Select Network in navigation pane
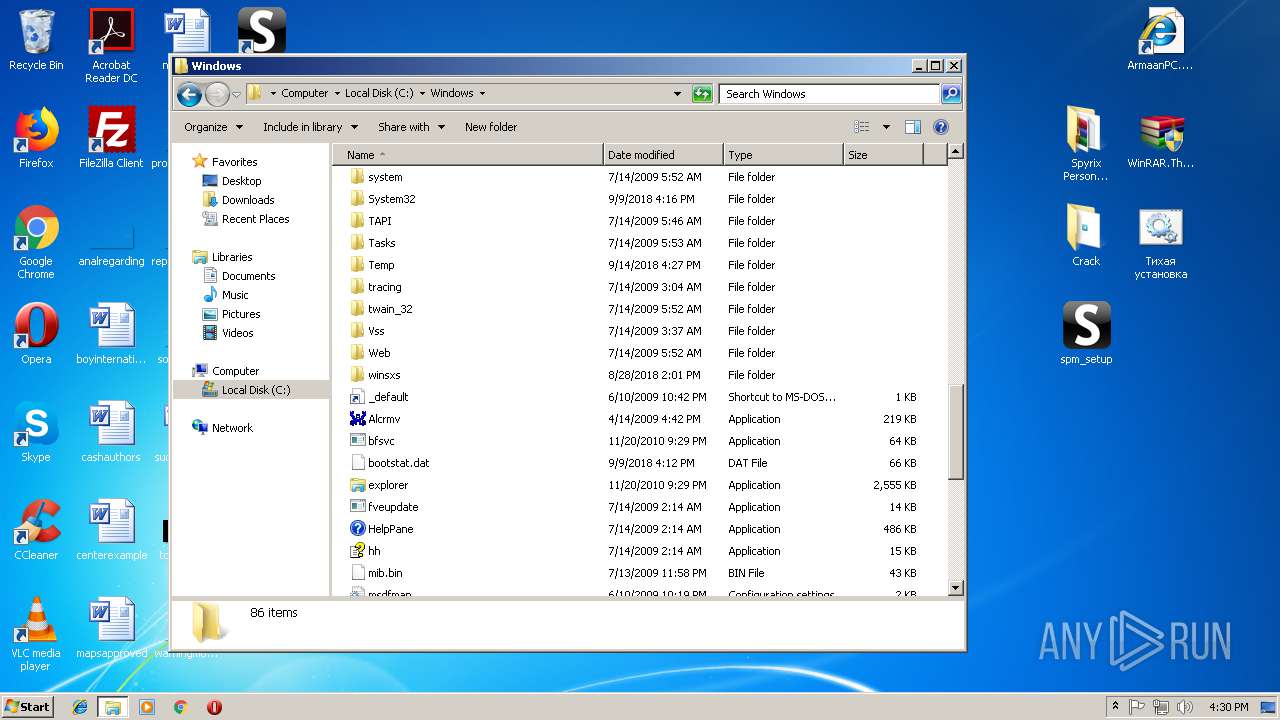 coord(232,428)
